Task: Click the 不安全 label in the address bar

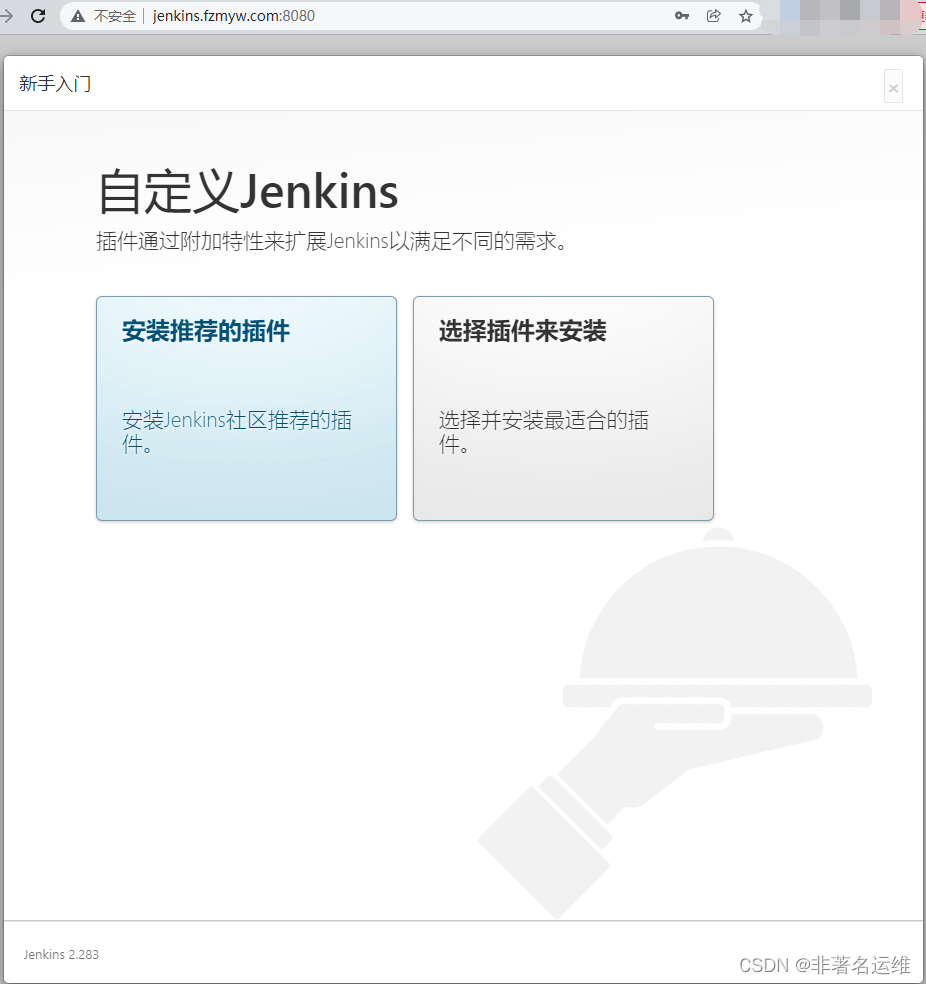Action: [x=115, y=16]
